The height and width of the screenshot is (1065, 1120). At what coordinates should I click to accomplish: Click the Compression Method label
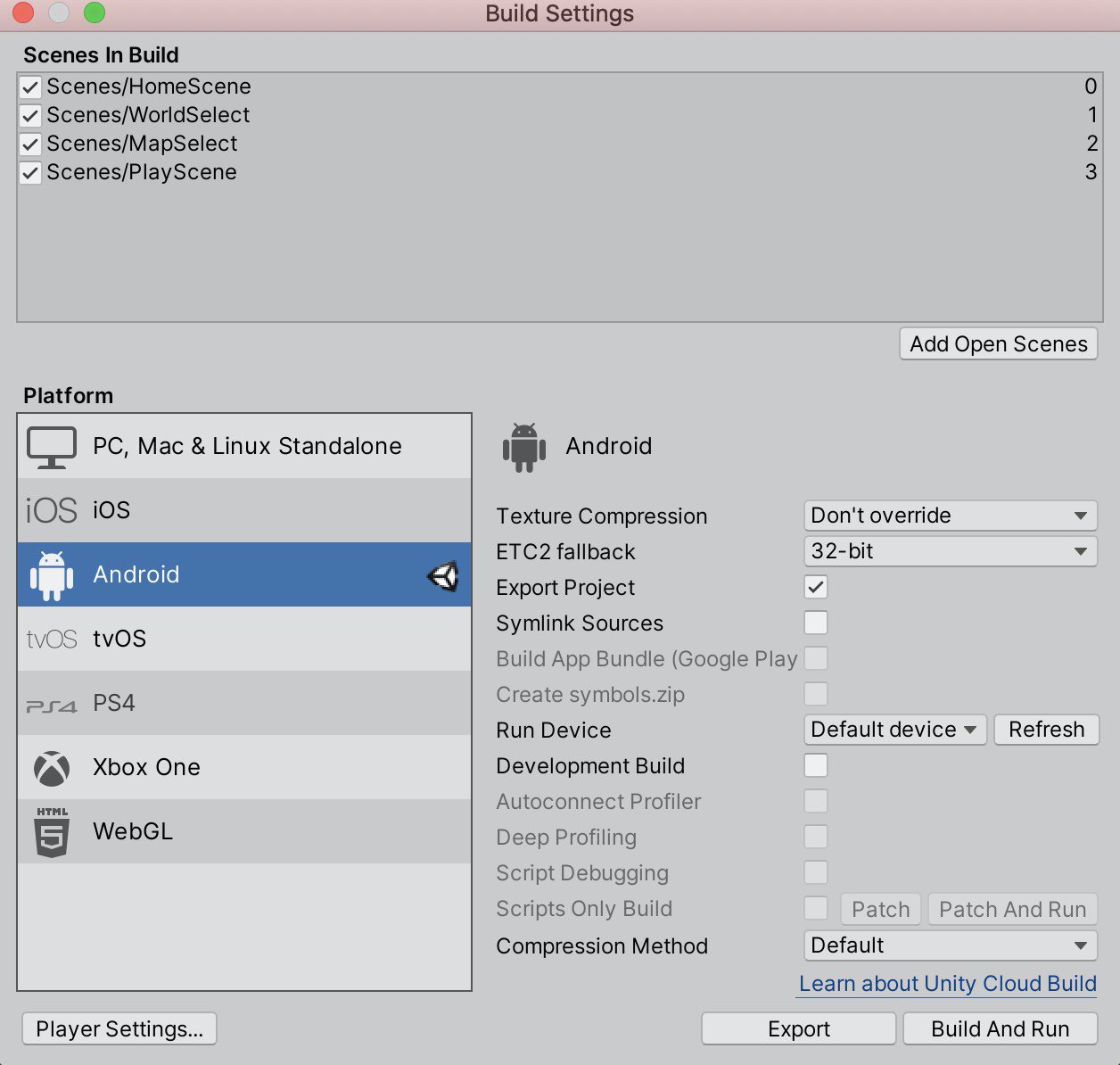click(602, 946)
